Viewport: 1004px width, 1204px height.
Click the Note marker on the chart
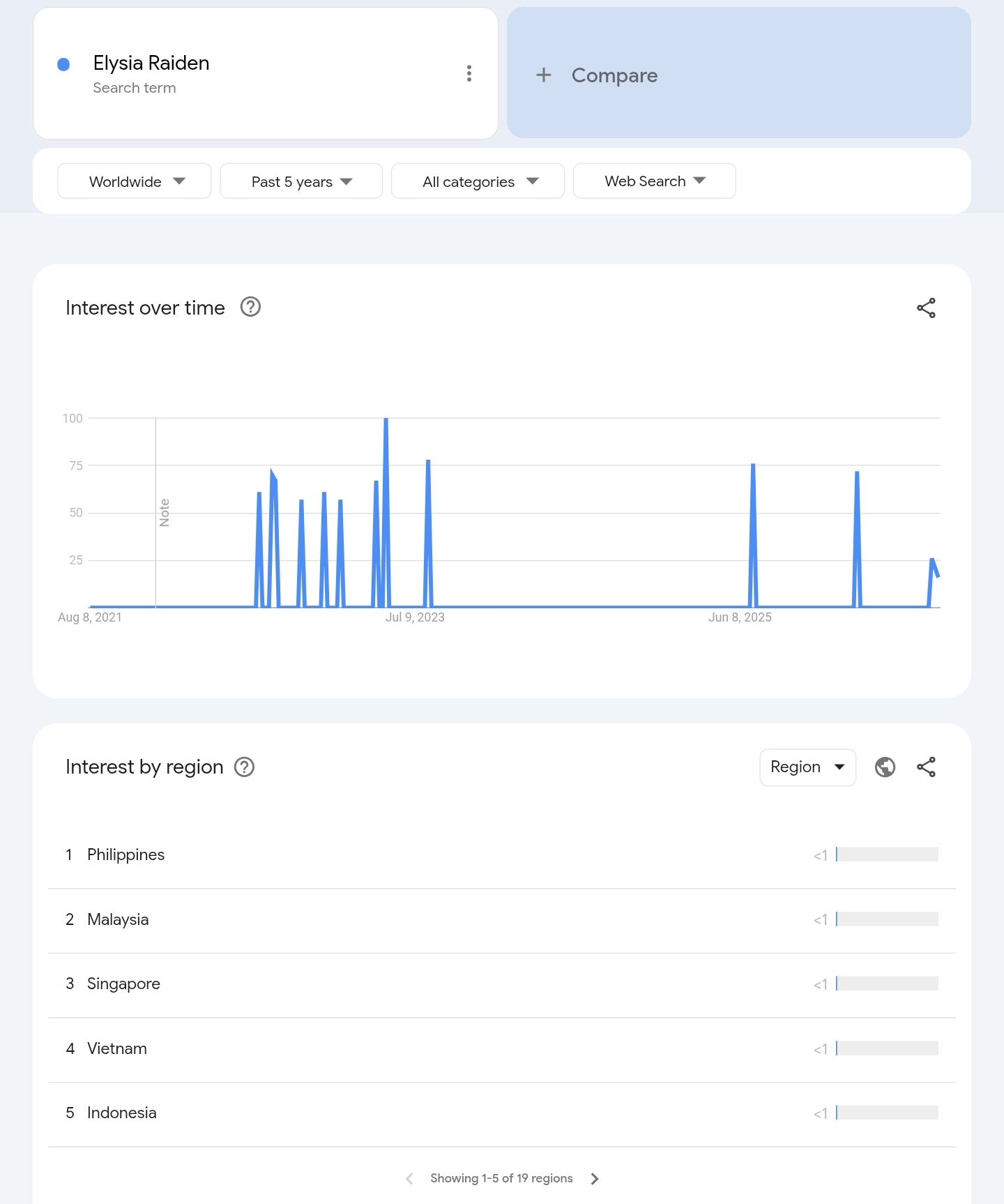tap(165, 513)
